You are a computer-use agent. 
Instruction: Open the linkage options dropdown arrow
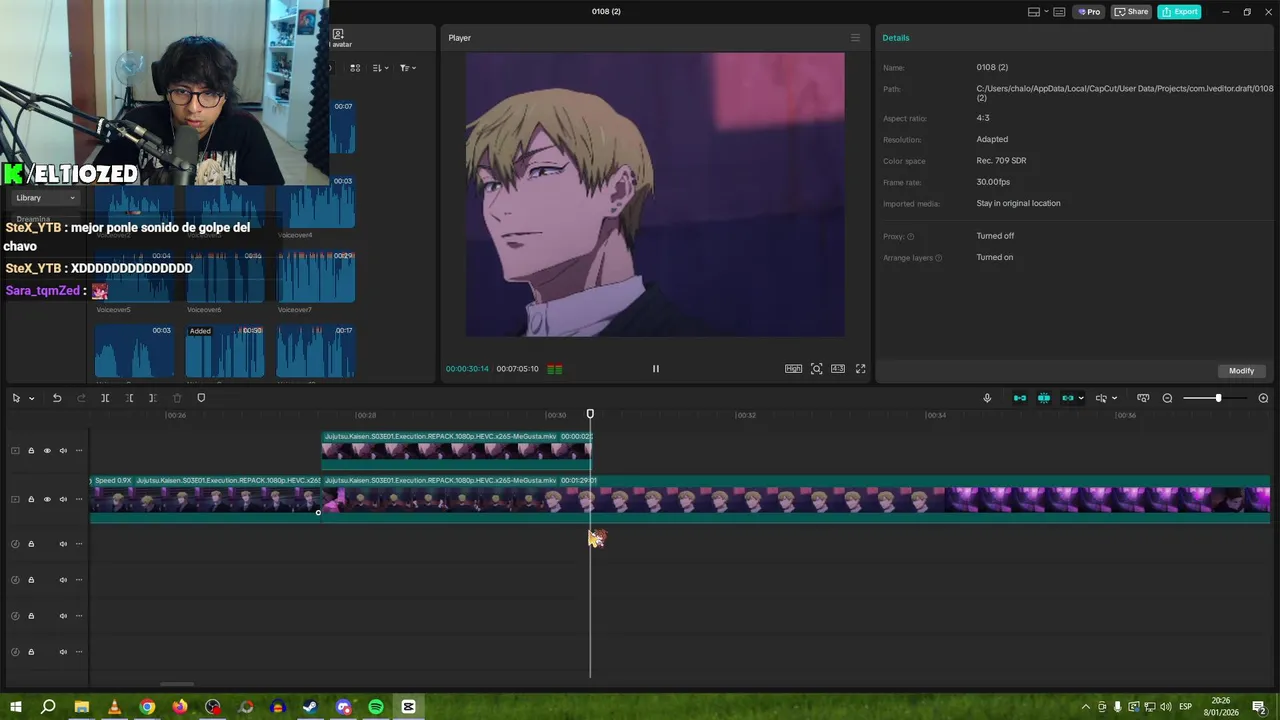(x=1081, y=398)
